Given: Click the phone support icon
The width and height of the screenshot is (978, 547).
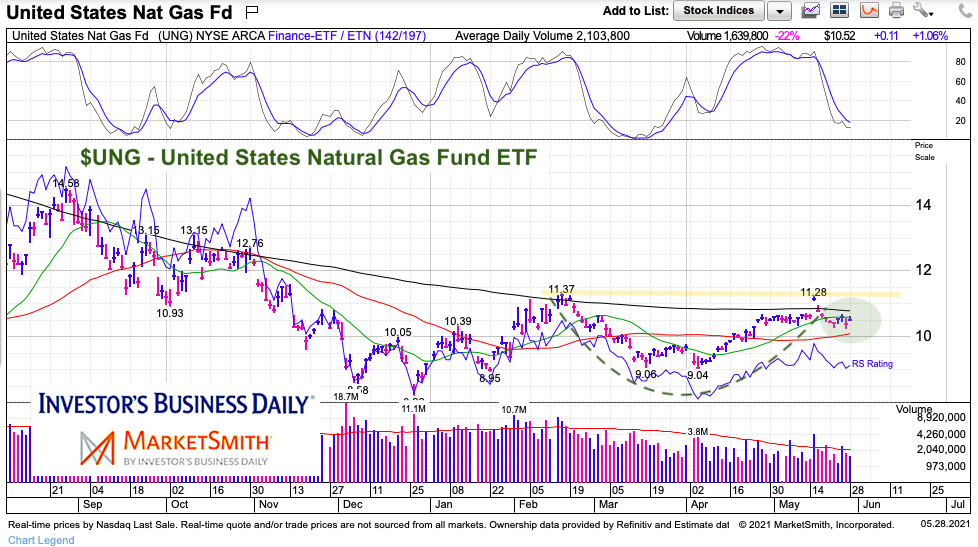Looking at the screenshot, I should pyautogui.click(x=964, y=10).
